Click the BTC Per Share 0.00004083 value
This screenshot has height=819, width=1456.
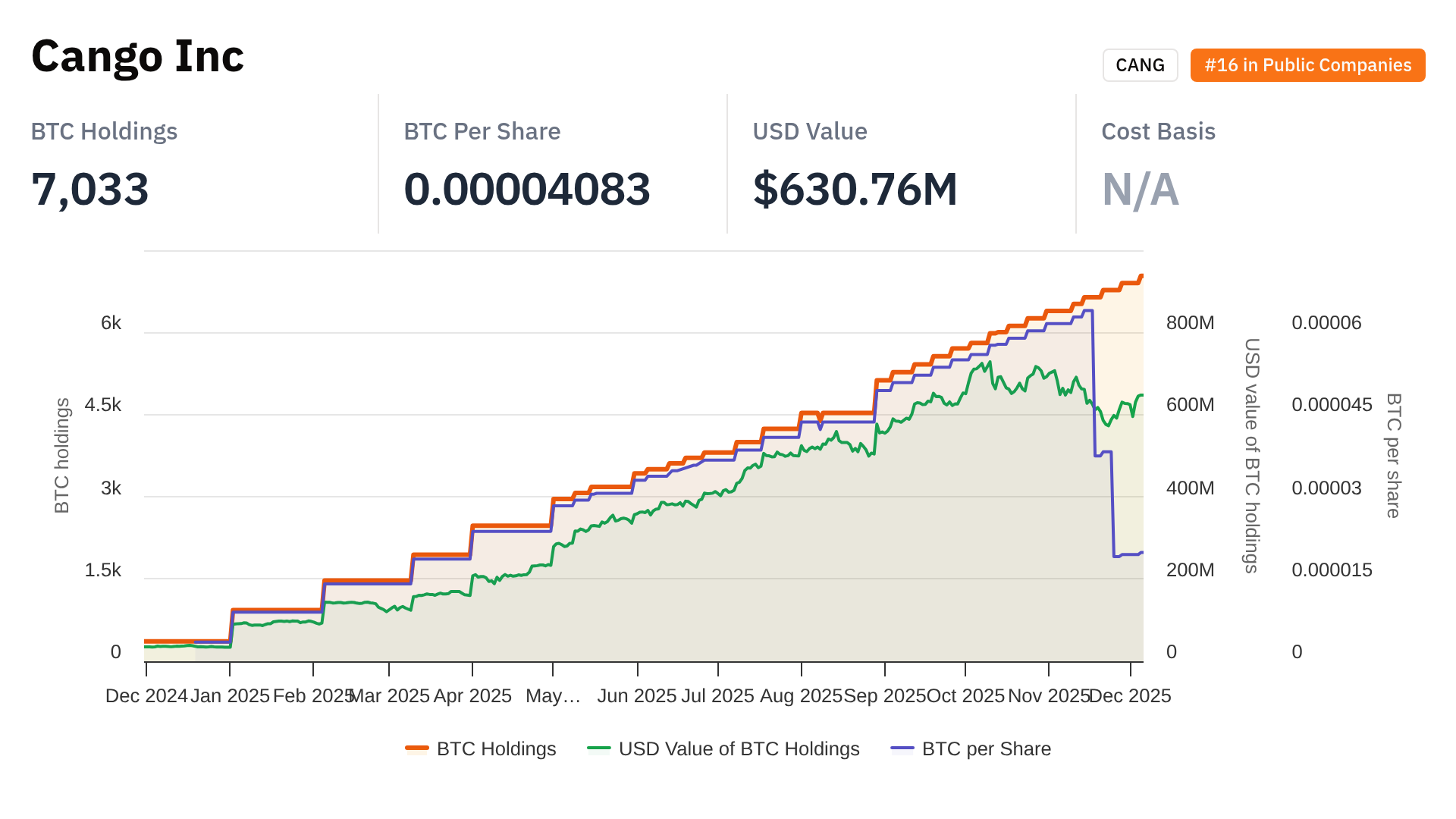pyautogui.click(x=527, y=189)
